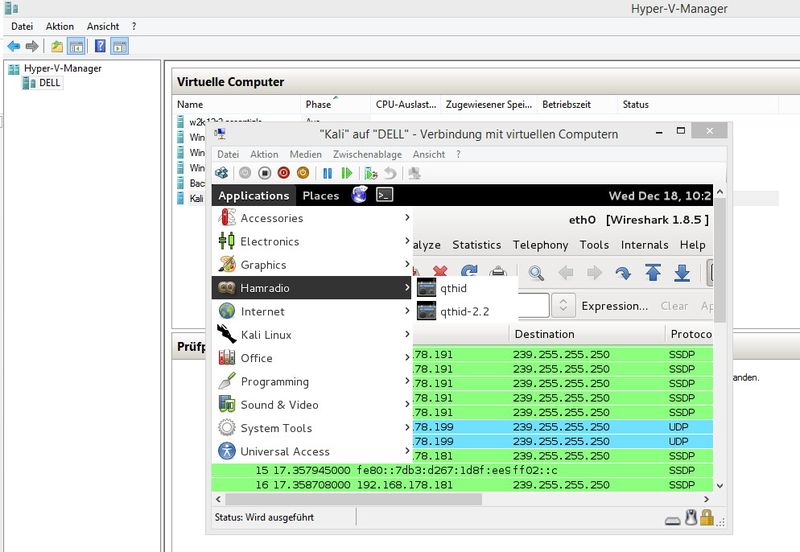The height and width of the screenshot is (552, 800).
Task: Click the Hyper-V Manager back arrow
Action: (x=13, y=46)
